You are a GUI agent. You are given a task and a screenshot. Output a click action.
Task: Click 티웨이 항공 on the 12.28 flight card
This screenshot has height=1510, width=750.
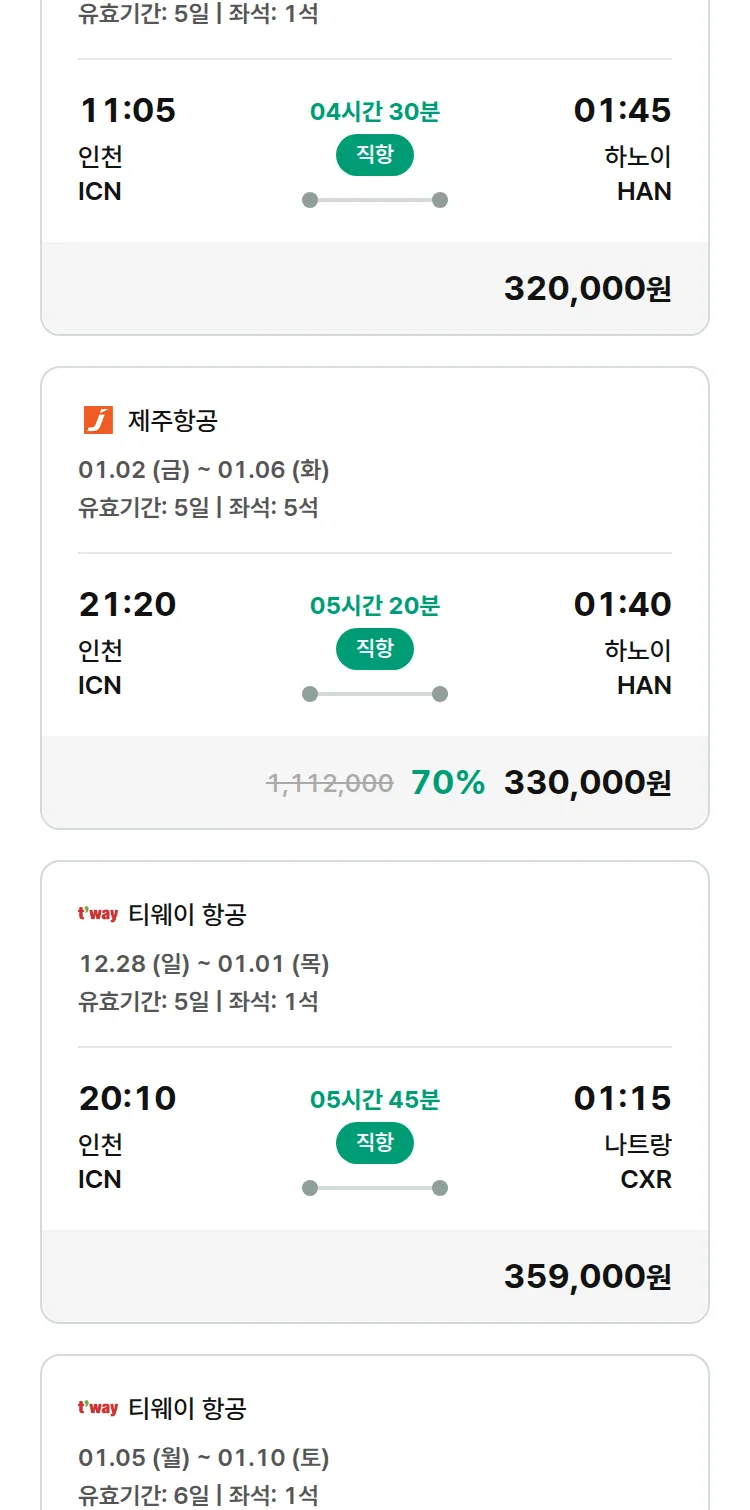pyautogui.click(x=187, y=915)
